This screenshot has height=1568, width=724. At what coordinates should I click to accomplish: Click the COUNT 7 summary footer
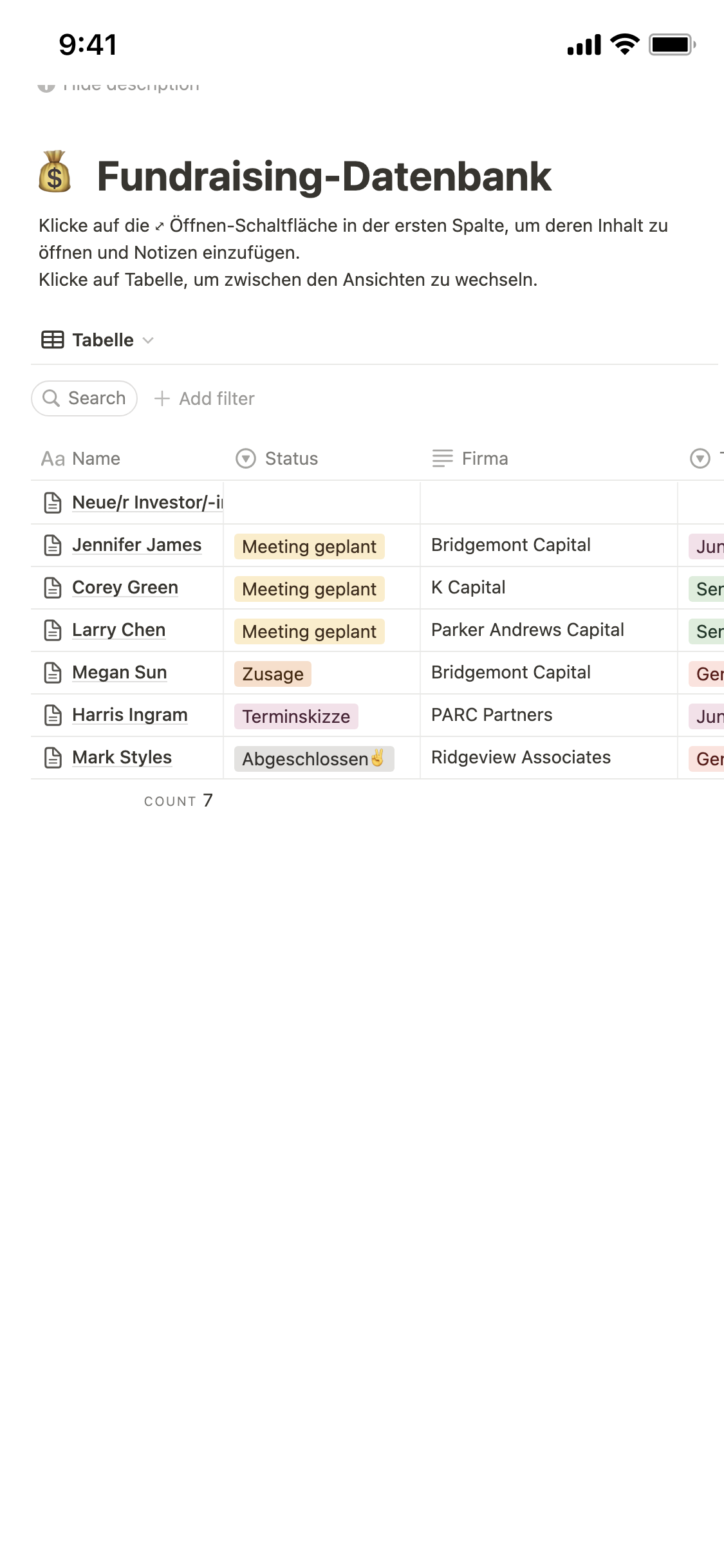[x=178, y=801]
